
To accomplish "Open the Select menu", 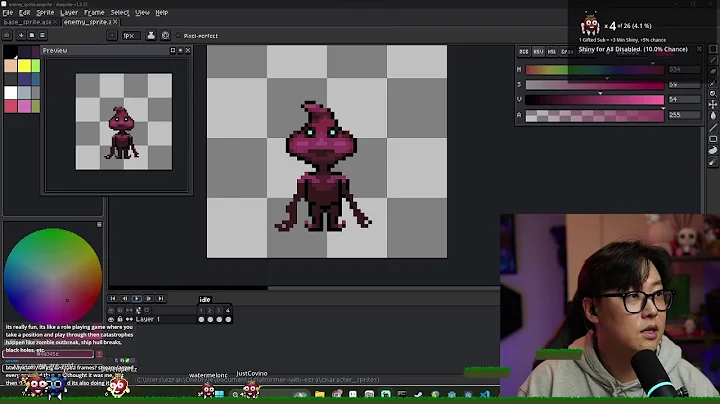I will coord(120,12).
